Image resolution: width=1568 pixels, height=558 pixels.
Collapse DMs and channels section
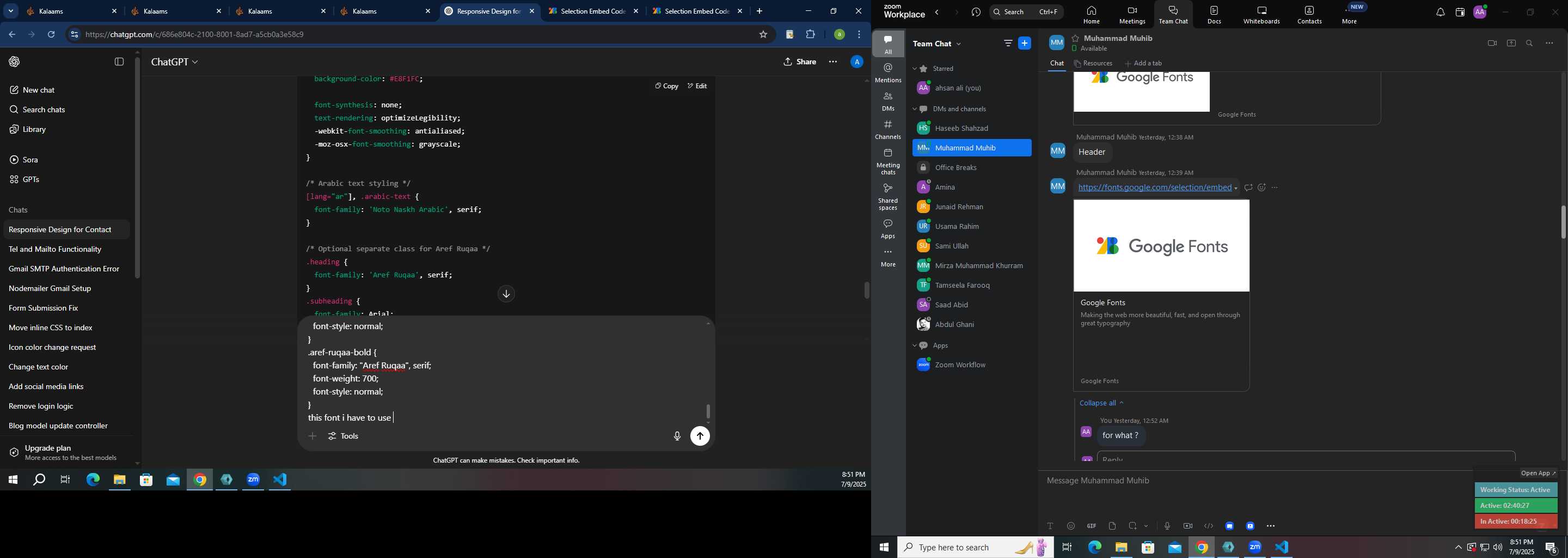pyautogui.click(x=914, y=109)
